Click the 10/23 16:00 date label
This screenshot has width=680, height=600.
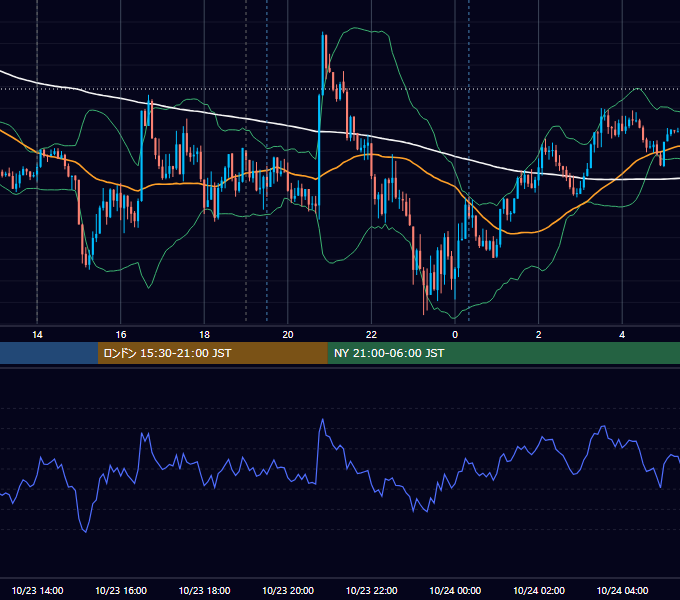[x=121, y=590]
